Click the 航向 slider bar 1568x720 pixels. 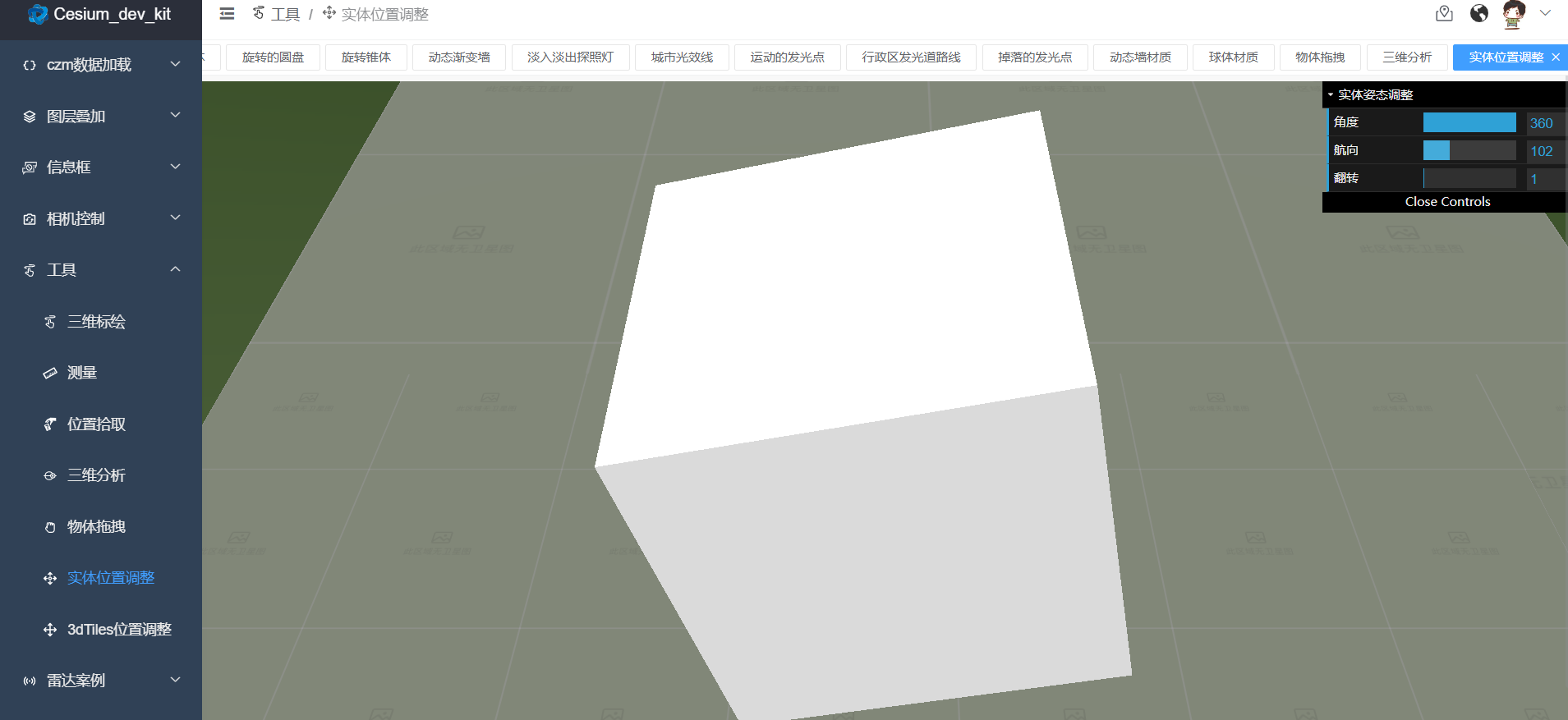(1469, 150)
